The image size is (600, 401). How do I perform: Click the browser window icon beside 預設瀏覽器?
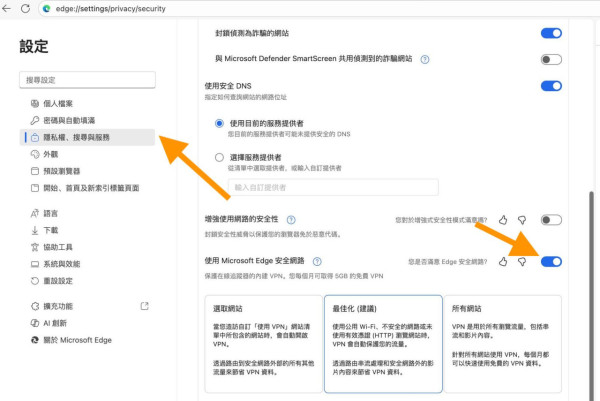click(35, 171)
